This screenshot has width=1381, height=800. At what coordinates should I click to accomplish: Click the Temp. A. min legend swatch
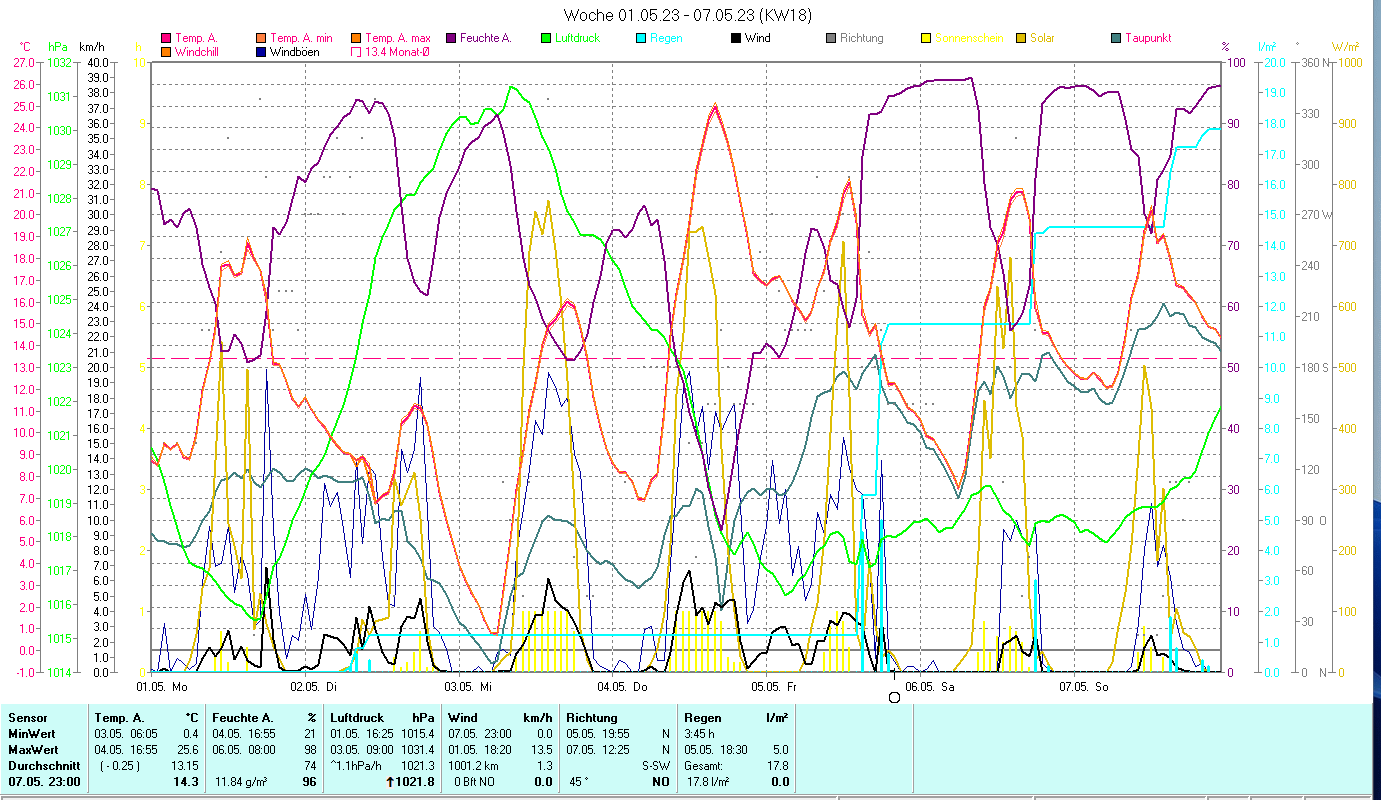(x=262, y=39)
